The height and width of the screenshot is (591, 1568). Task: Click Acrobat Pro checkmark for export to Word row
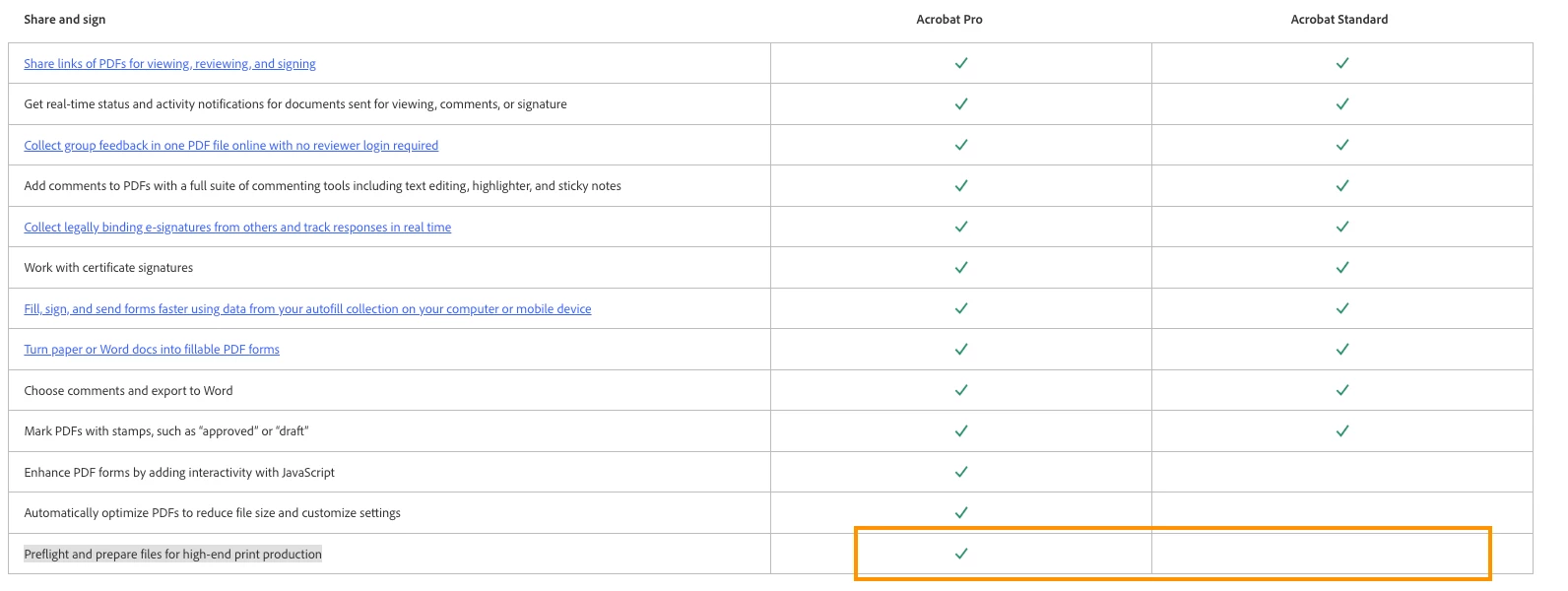coord(961,390)
